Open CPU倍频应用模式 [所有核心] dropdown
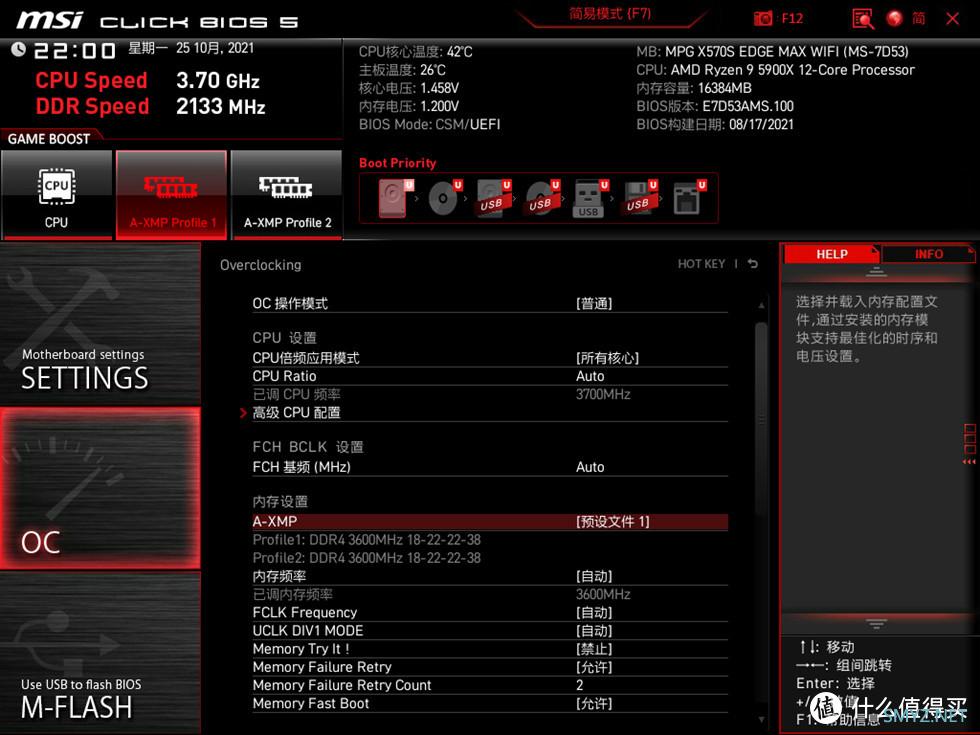 (x=490, y=358)
